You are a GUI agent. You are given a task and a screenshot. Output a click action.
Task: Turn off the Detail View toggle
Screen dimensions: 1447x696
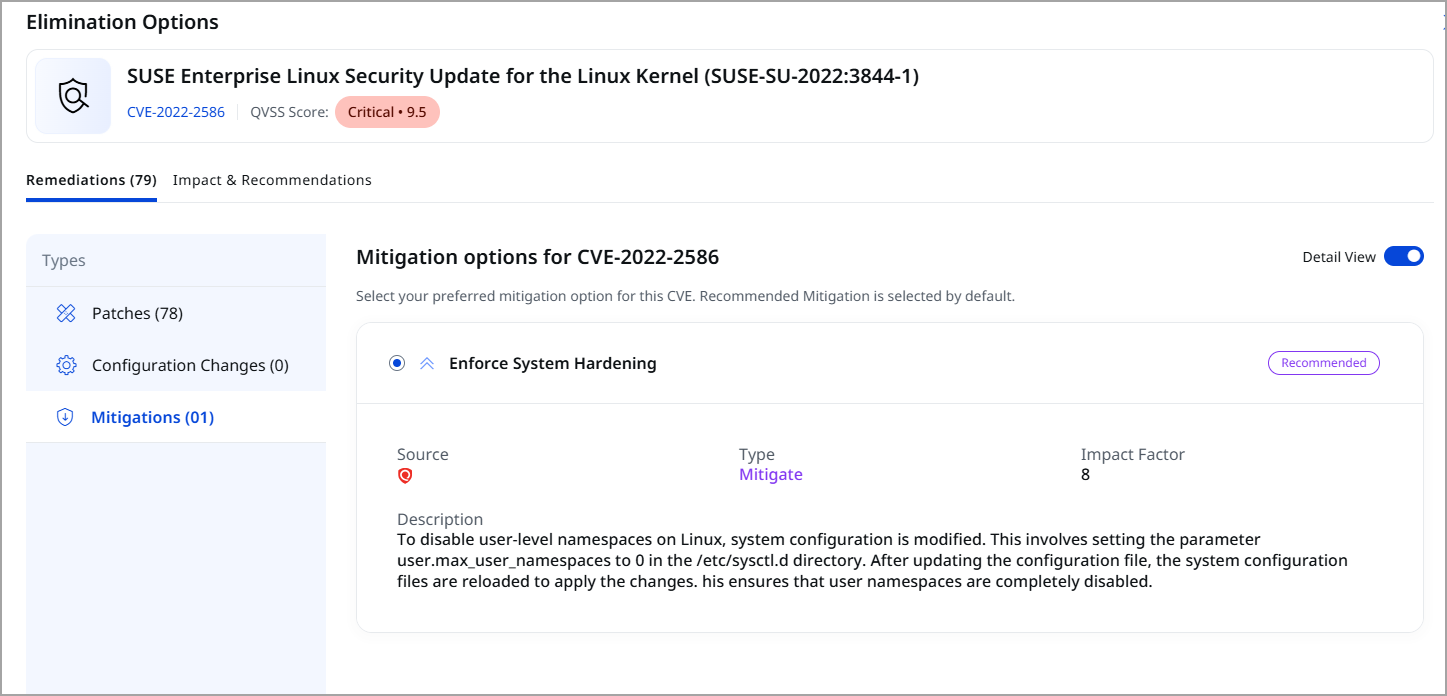pyautogui.click(x=1404, y=257)
